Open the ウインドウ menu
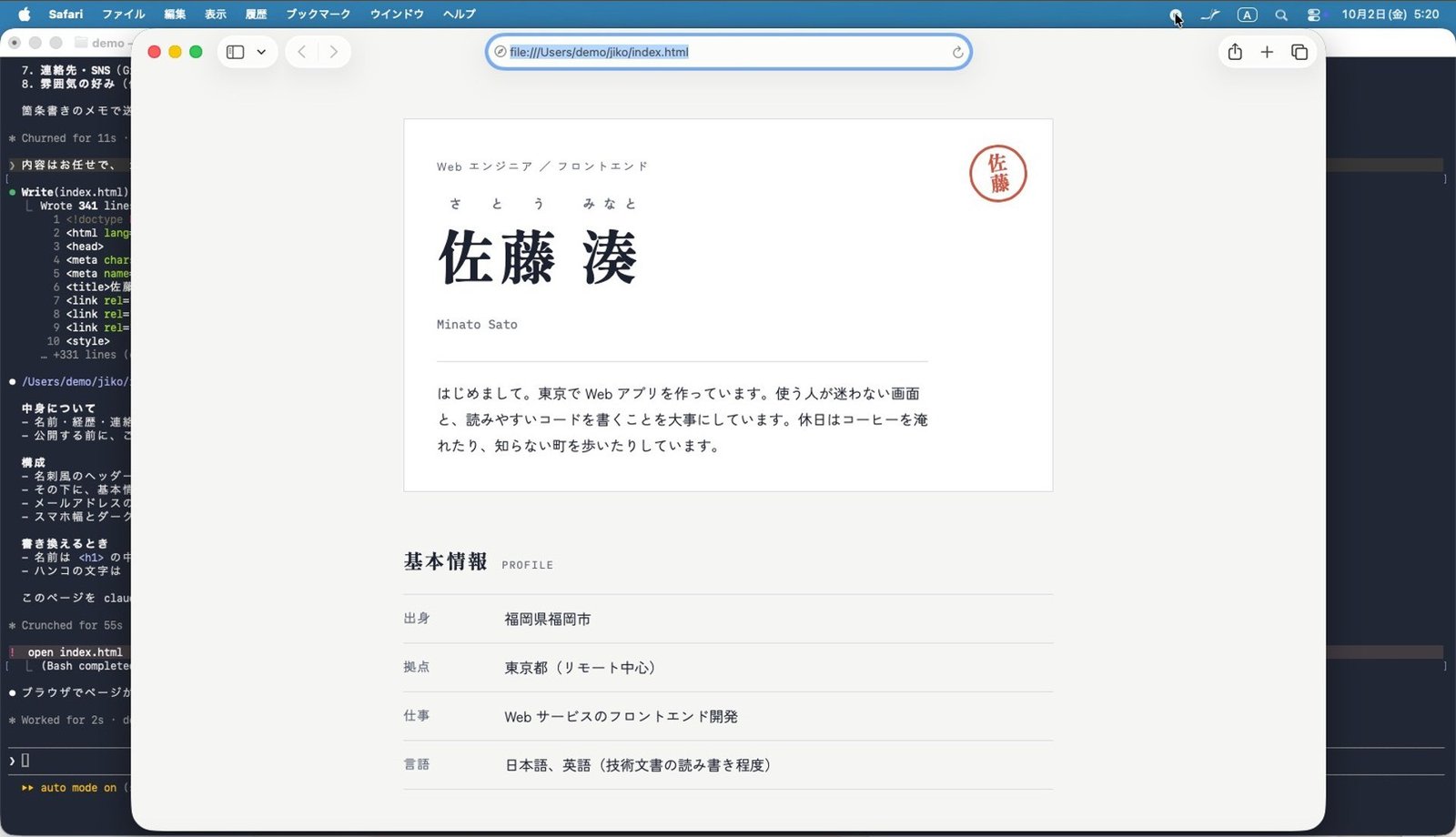Image resolution: width=1456 pixels, height=837 pixels. coord(397,14)
